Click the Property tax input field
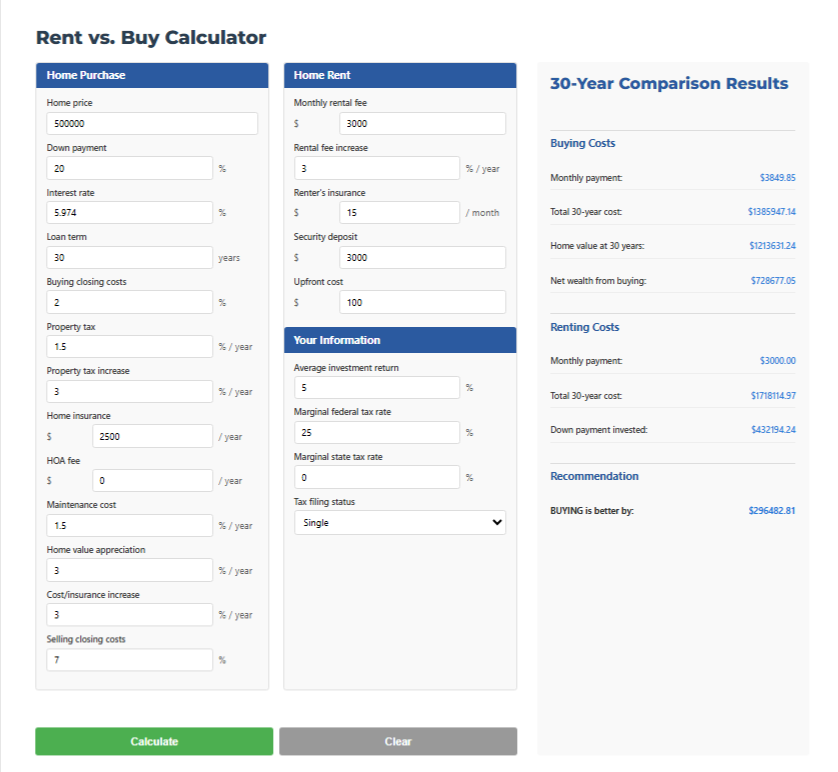This screenshot has height=772, width=838. (x=129, y=347)
